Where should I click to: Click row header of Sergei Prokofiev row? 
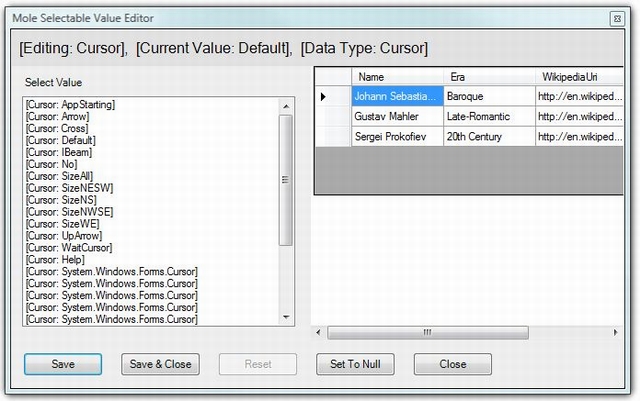333,136
